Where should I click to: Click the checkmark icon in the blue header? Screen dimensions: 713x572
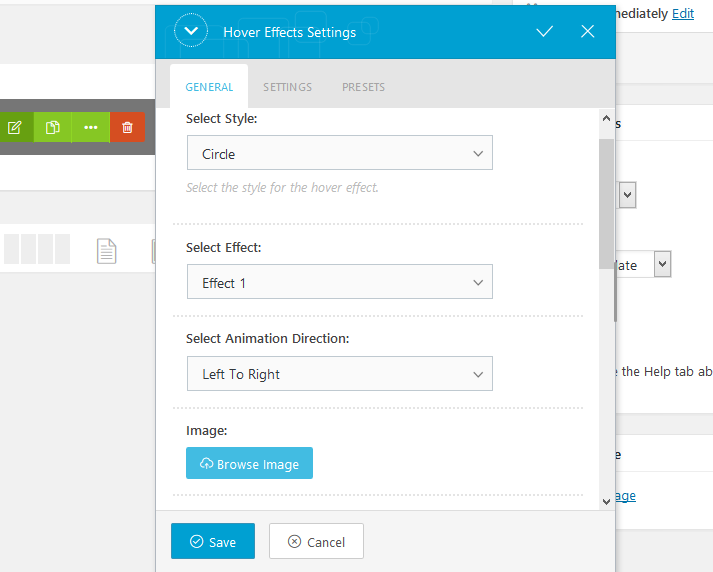click(x=544, y=31)
